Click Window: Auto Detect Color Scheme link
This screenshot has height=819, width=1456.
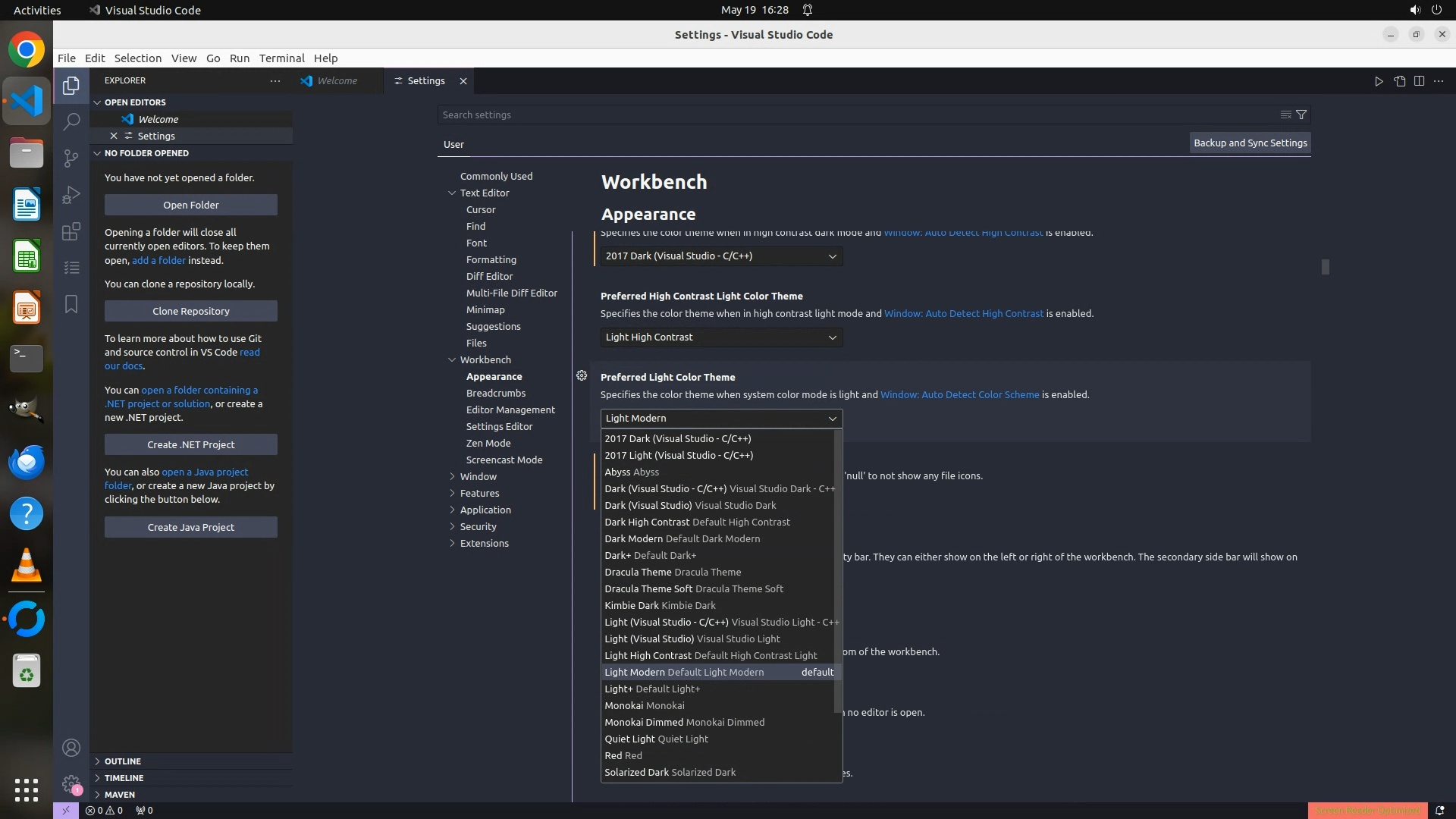(959, 394)
